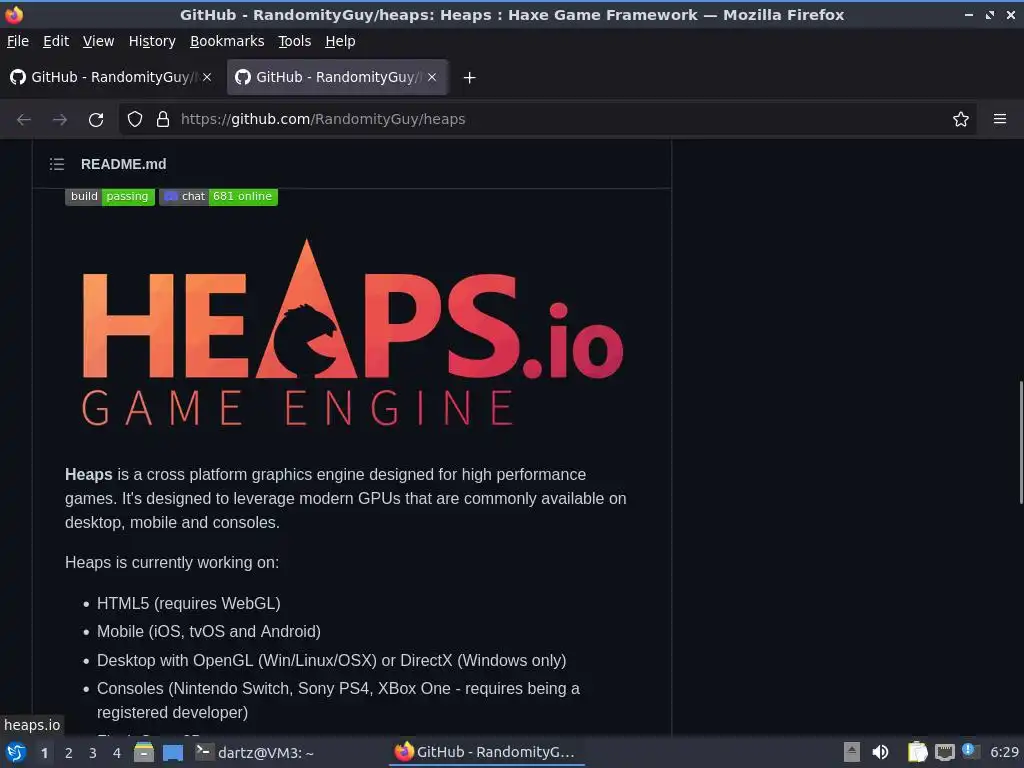Click the removable media eject tray icon
This screenshot has height=768, width=1024.
851,752
